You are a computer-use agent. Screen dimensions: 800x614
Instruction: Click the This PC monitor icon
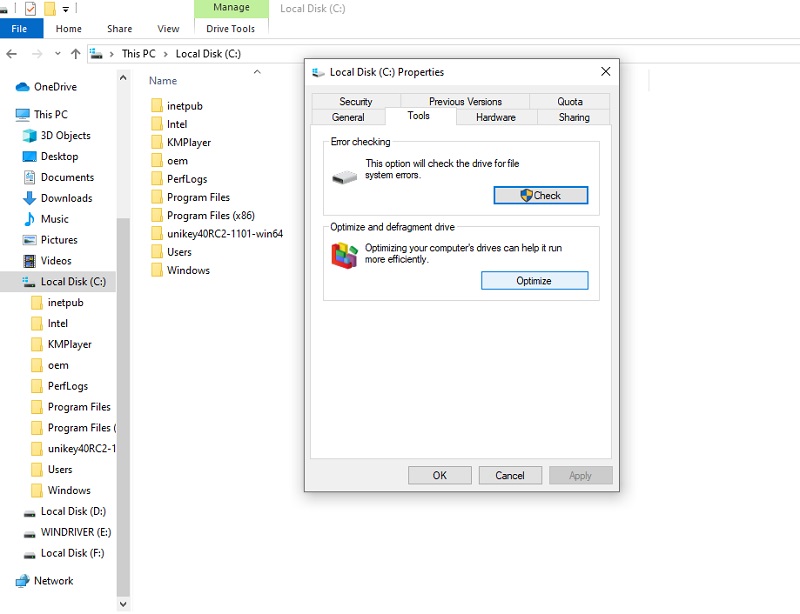[x=22, y=115]
